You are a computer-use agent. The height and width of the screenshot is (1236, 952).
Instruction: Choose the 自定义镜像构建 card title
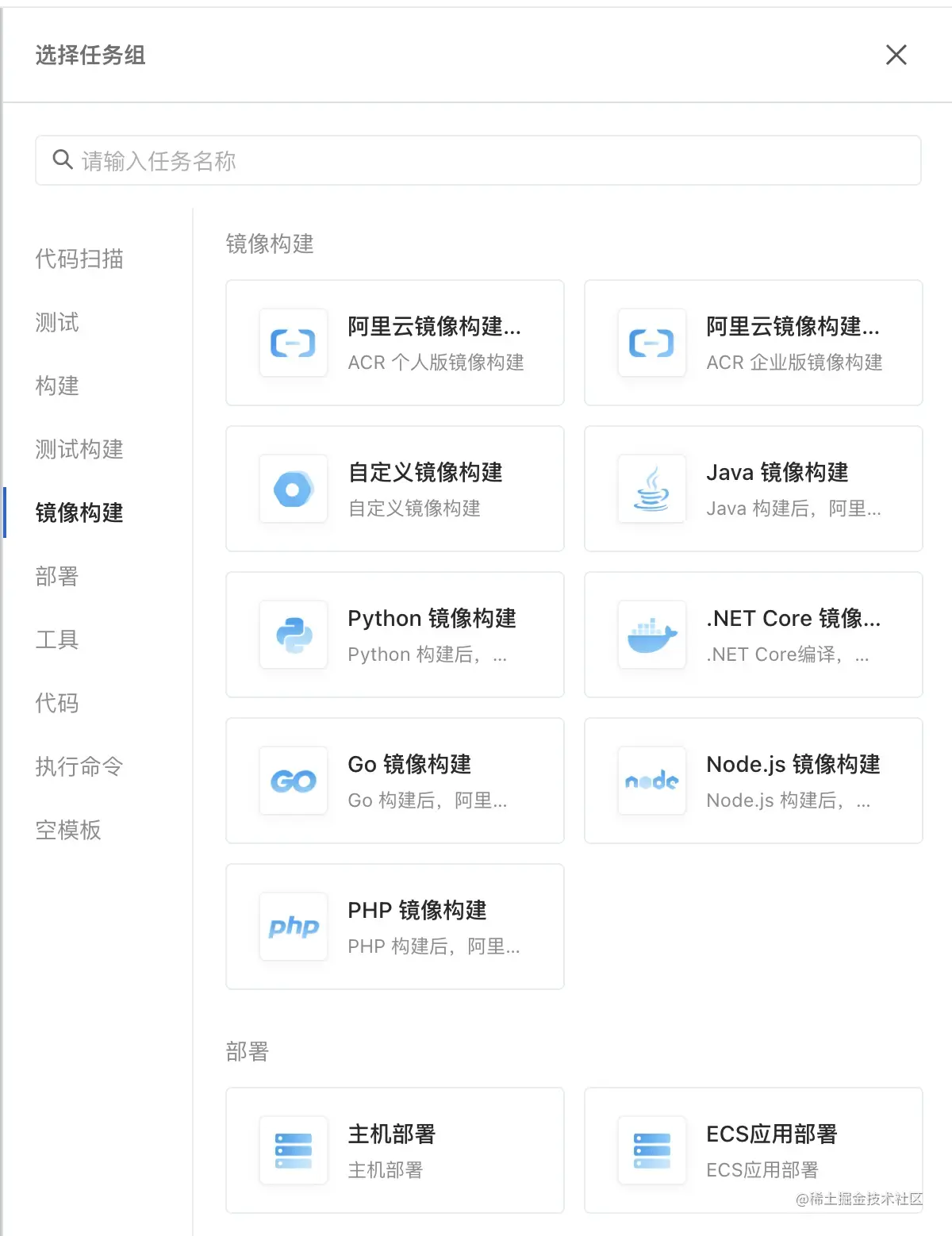425,472
